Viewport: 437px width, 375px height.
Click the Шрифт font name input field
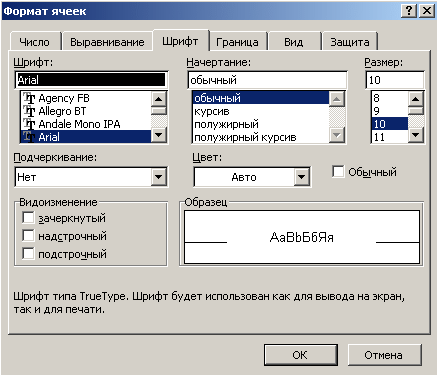[91, 80]
